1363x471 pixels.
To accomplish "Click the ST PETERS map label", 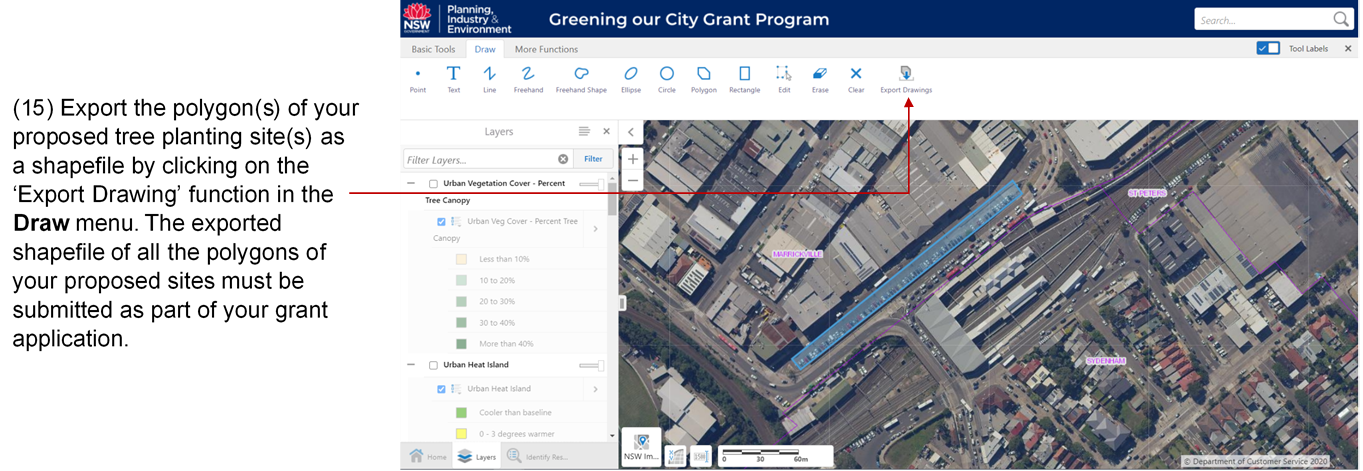I will coord(1146,192).
